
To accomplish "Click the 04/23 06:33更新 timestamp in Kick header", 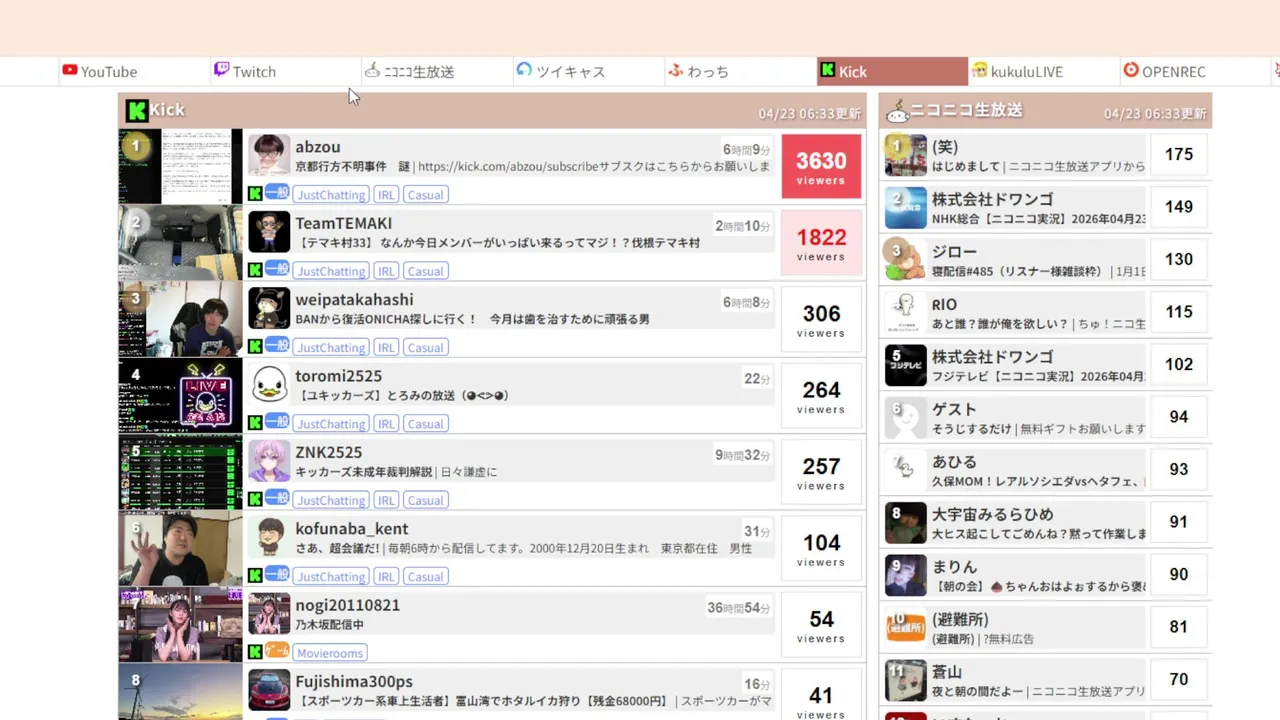I will click(809, 114).
